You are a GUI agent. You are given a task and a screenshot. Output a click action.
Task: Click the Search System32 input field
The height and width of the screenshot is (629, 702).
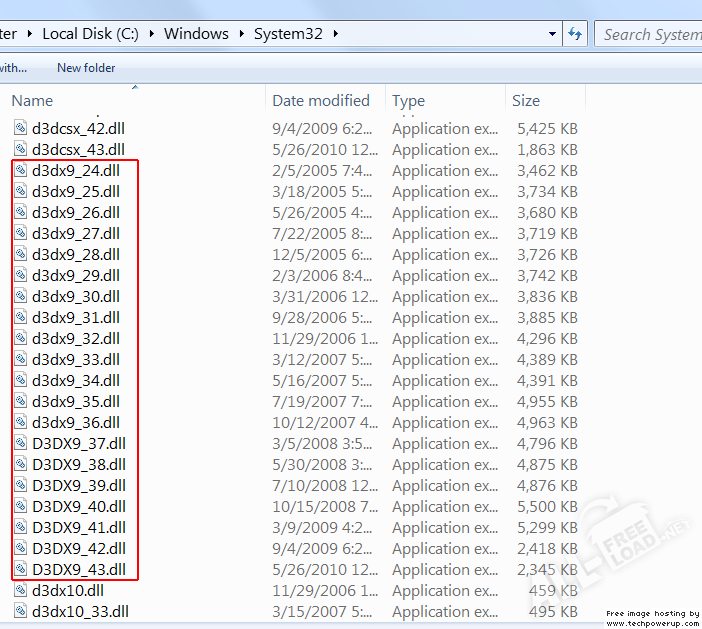point(650,34)
